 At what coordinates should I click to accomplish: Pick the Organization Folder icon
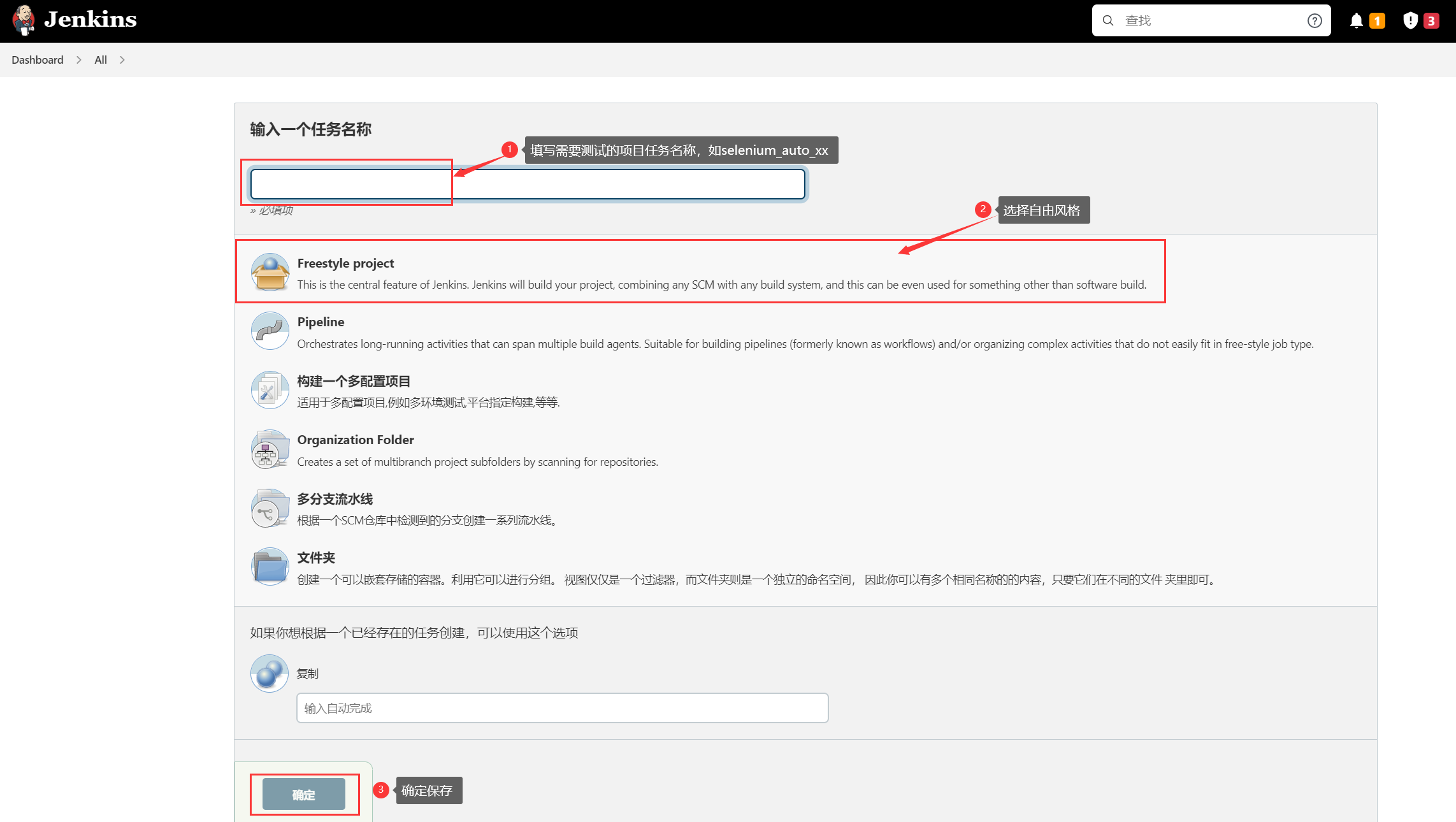pos(270,449)
